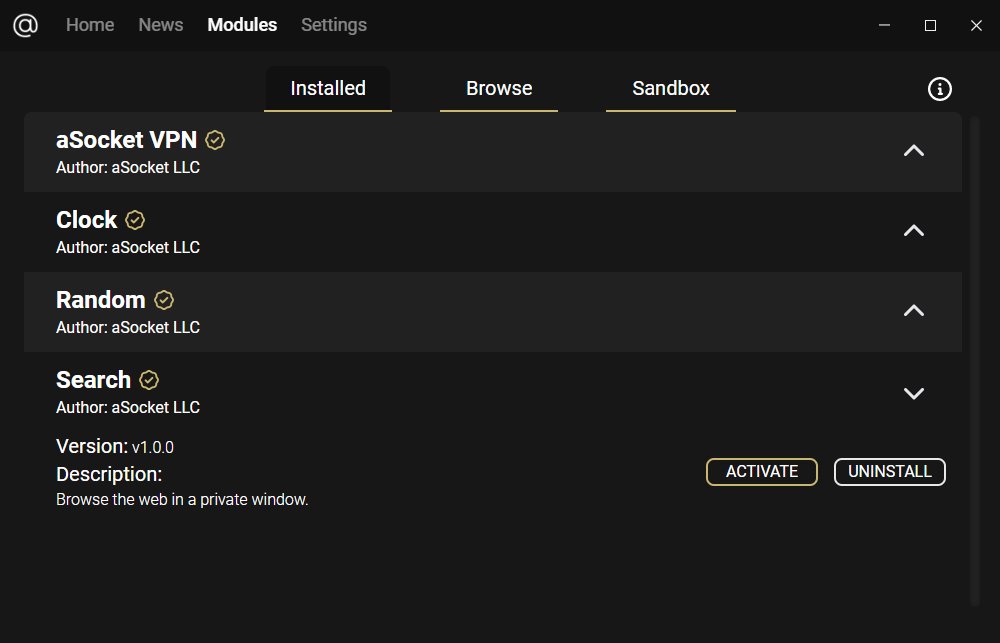
Task: Open the module info icon
Action: coord(940,89)
